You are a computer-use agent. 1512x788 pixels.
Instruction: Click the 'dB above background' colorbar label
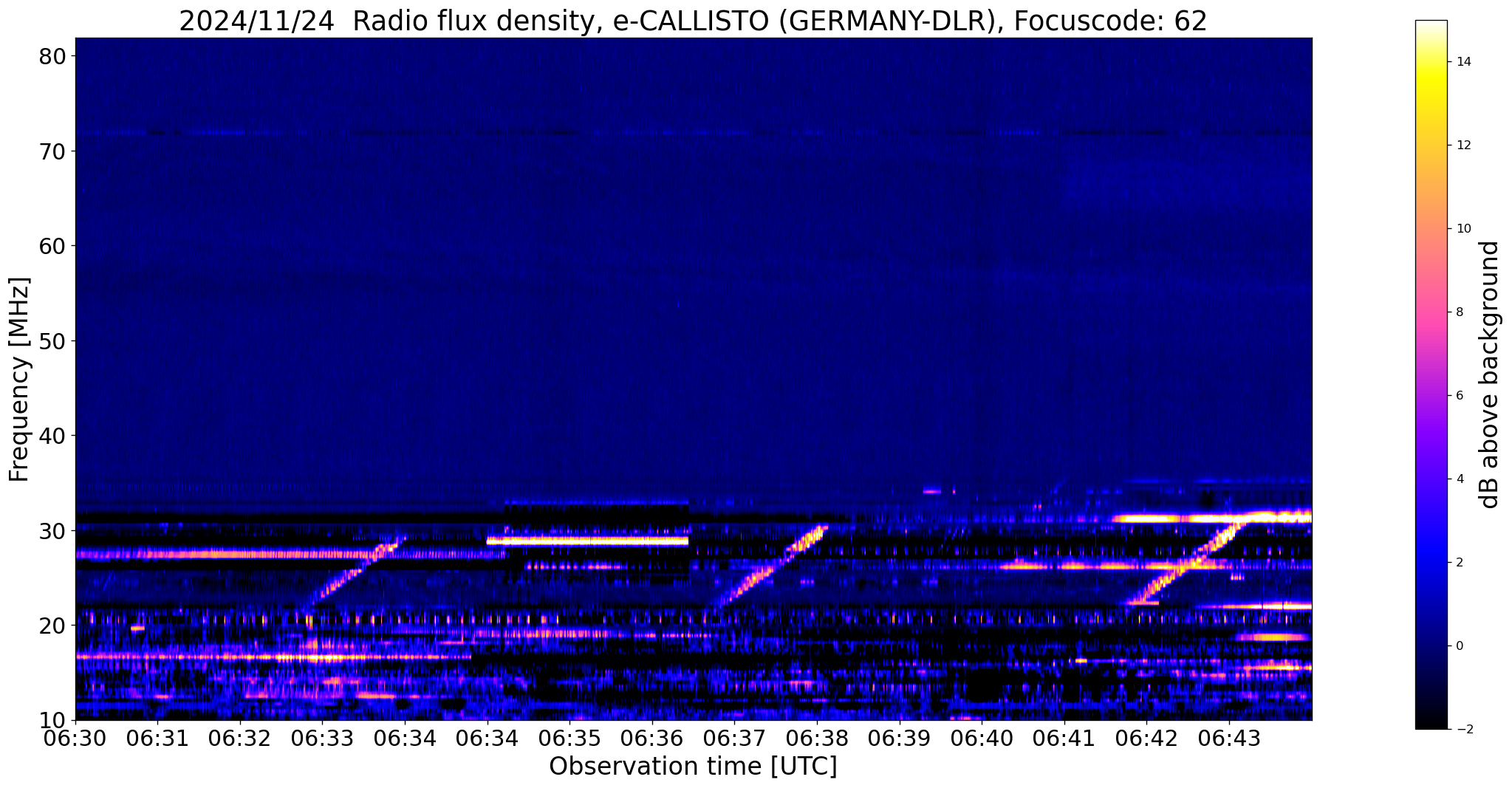pyautogui.click(x=1491, y=375)
